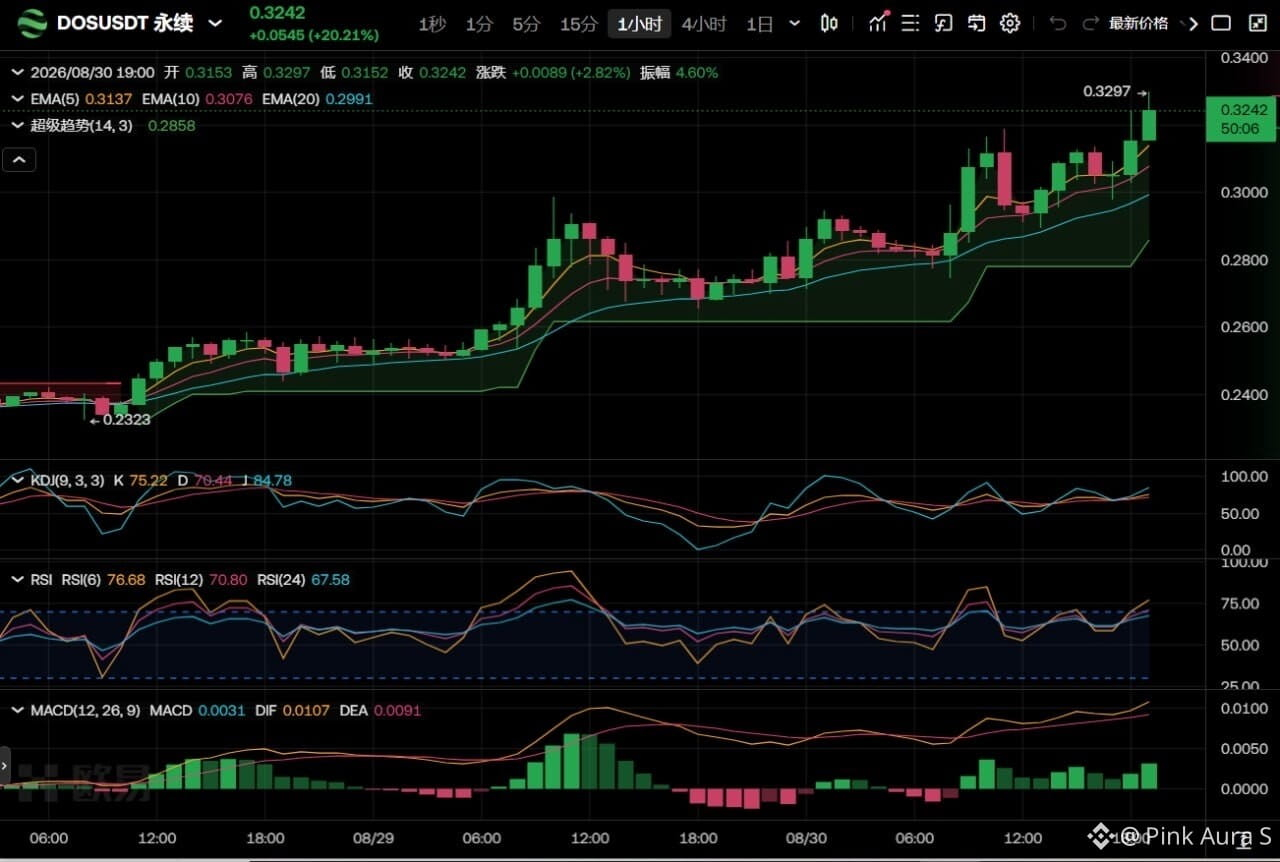1280x862 pixels.
Task: Switch to the 4小时 timeframe
Action: point(704,24)
